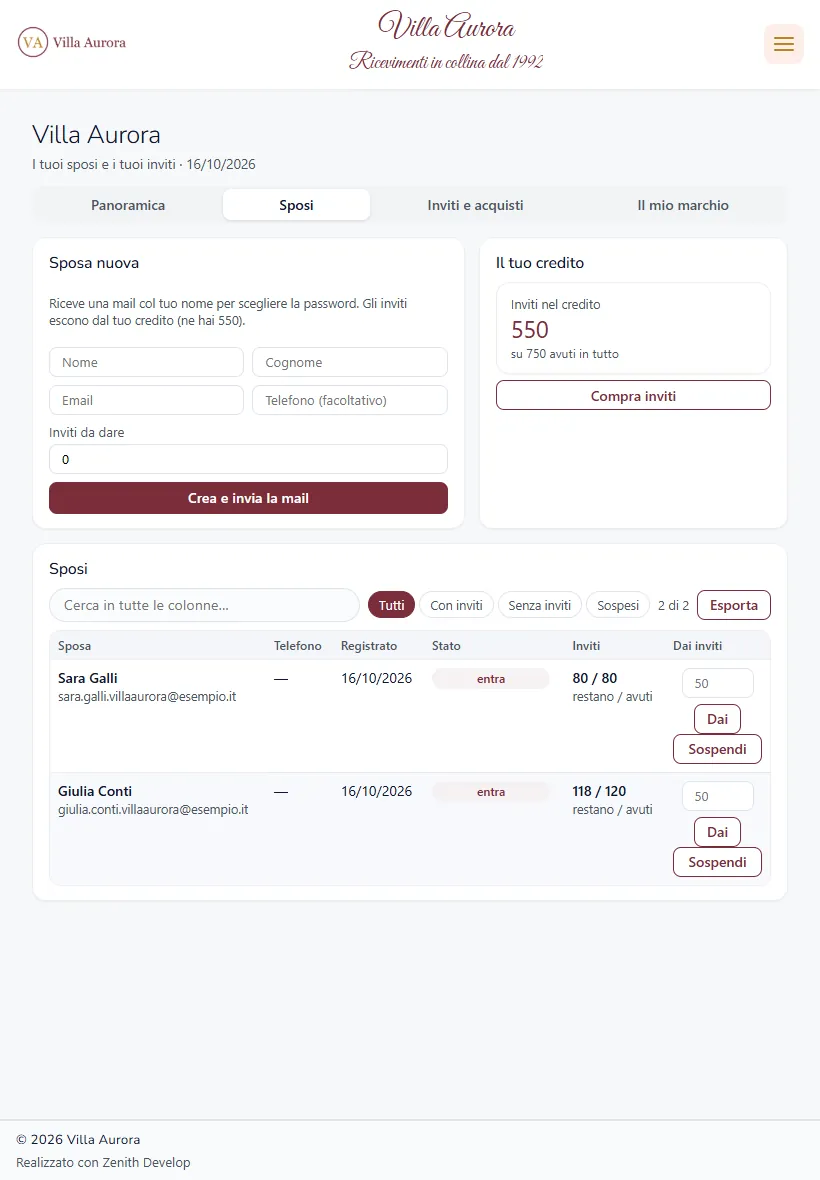The image size is (820, 1180).
Task: Click the Inviti da dare number box
Action: coord(248,459)
